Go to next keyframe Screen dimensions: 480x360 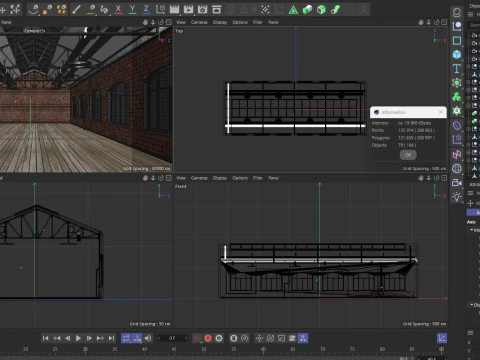100,338
